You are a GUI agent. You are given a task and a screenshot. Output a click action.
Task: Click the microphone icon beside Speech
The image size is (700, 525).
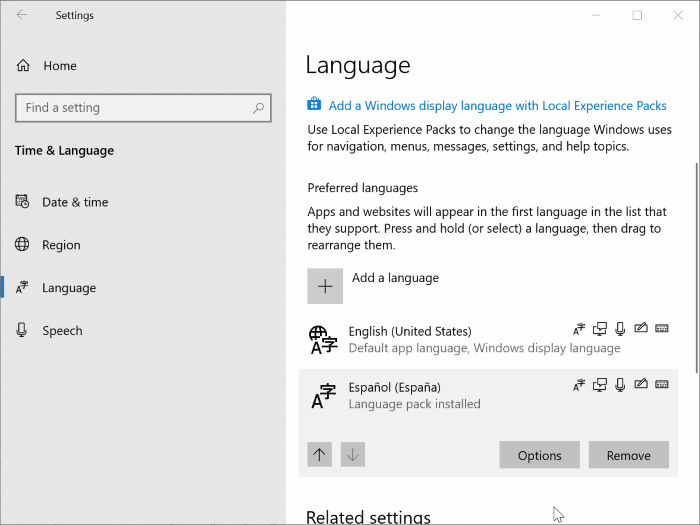pos(21,330)
